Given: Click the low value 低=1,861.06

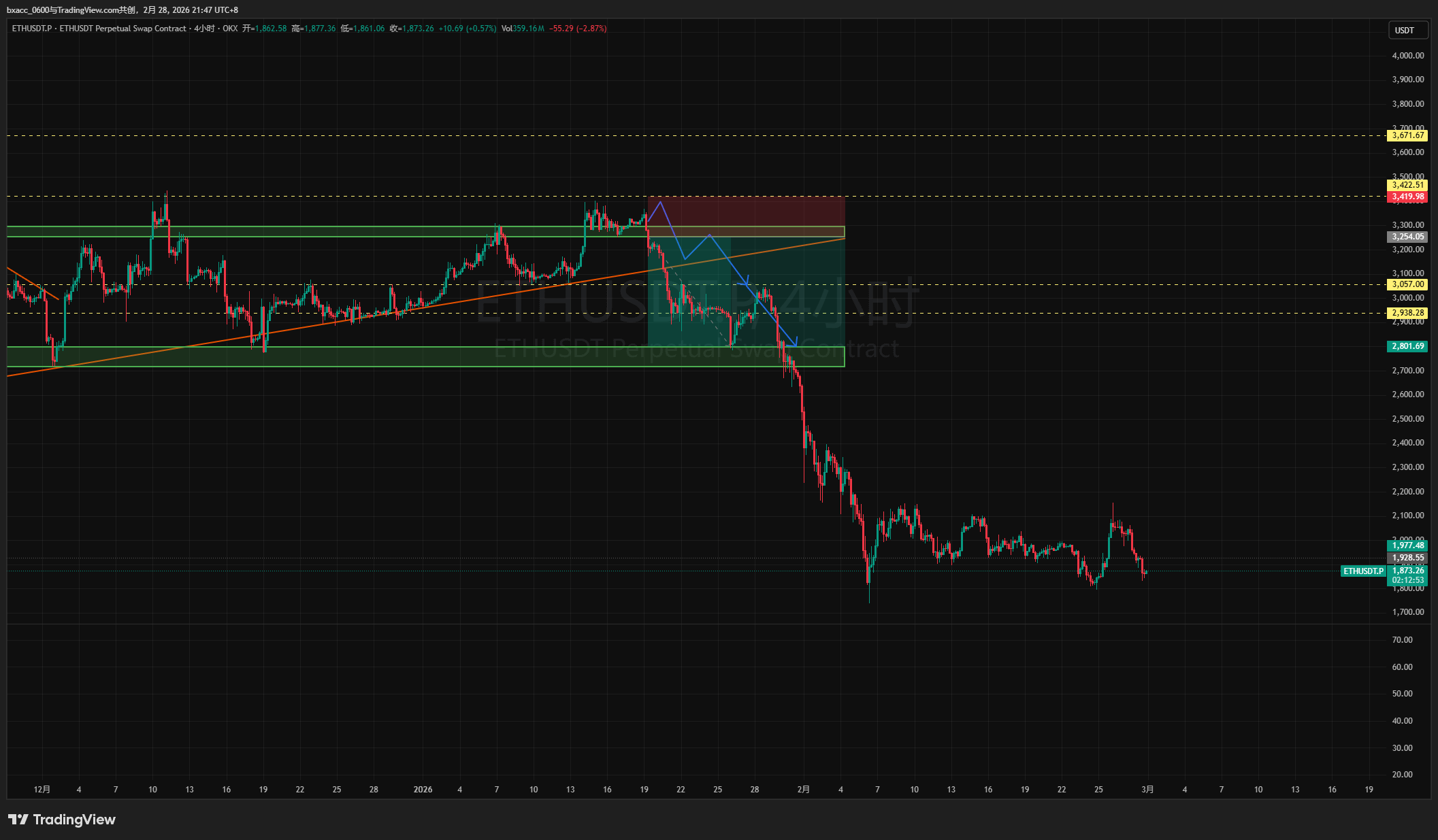Looking at the screenshot, I should coord(363,29).
